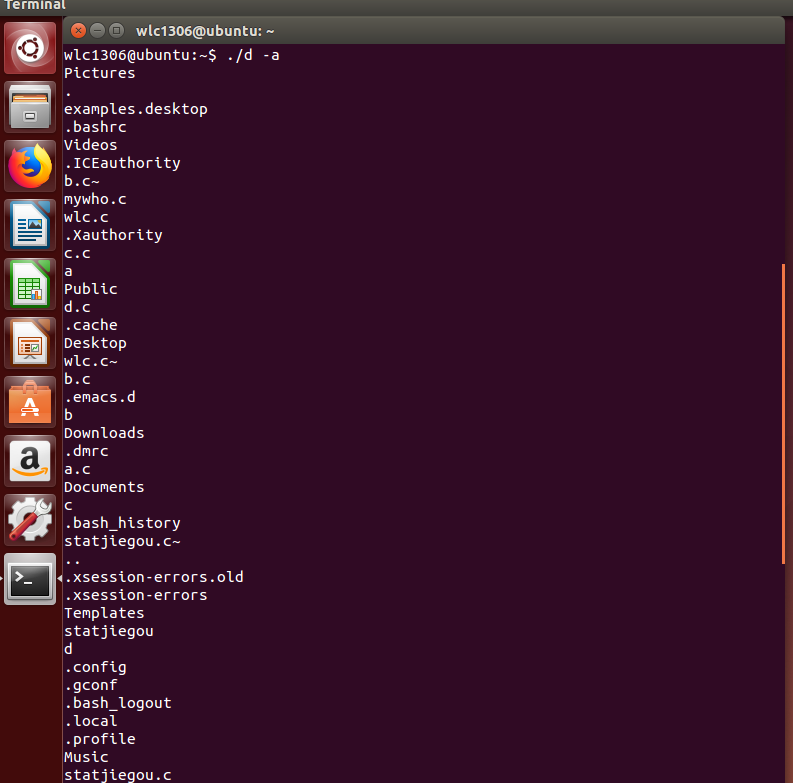The width and height of the screenshot is (793, 783).
Task: Close the terminal window
Action: (78, 31)
